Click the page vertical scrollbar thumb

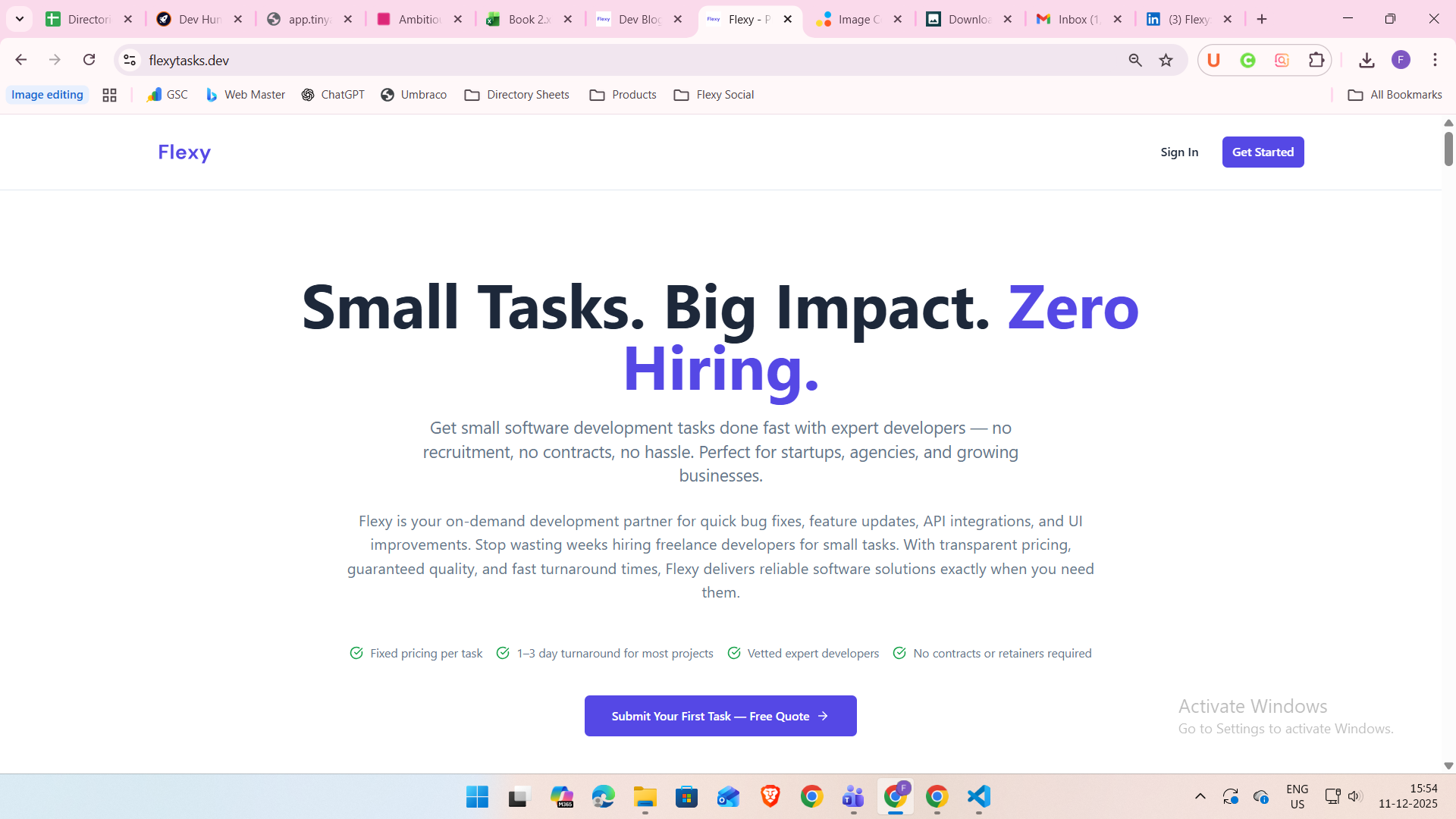coord(1448,149)
